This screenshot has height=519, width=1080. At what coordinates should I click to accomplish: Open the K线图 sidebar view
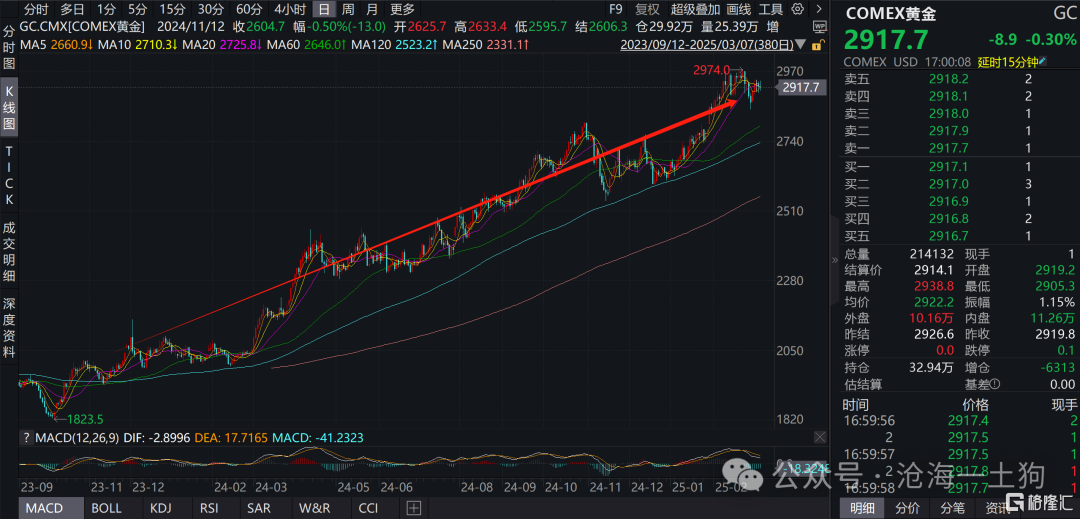(x=9, y=108)
